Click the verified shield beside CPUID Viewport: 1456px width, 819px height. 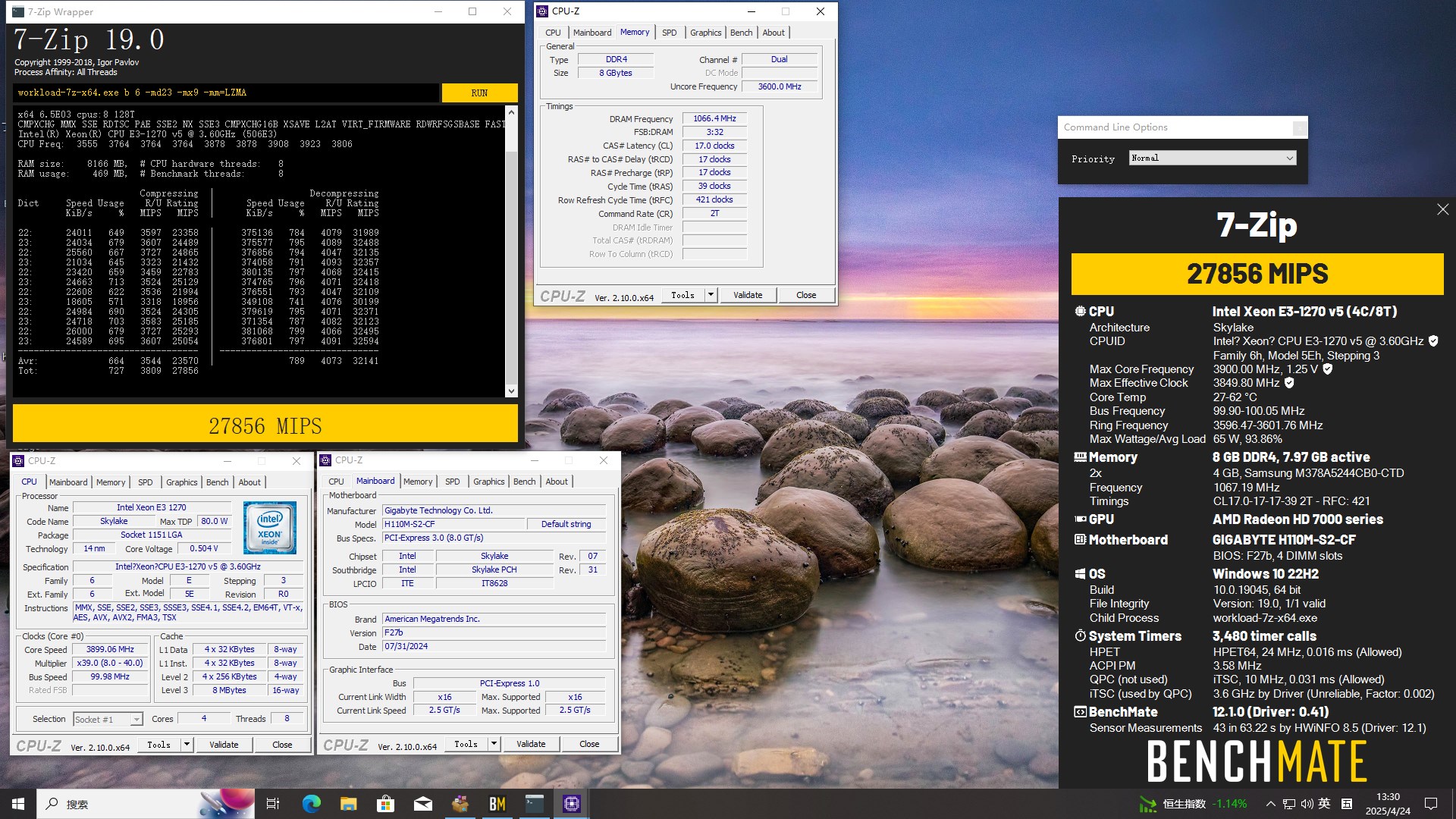tap(1433, 341)
